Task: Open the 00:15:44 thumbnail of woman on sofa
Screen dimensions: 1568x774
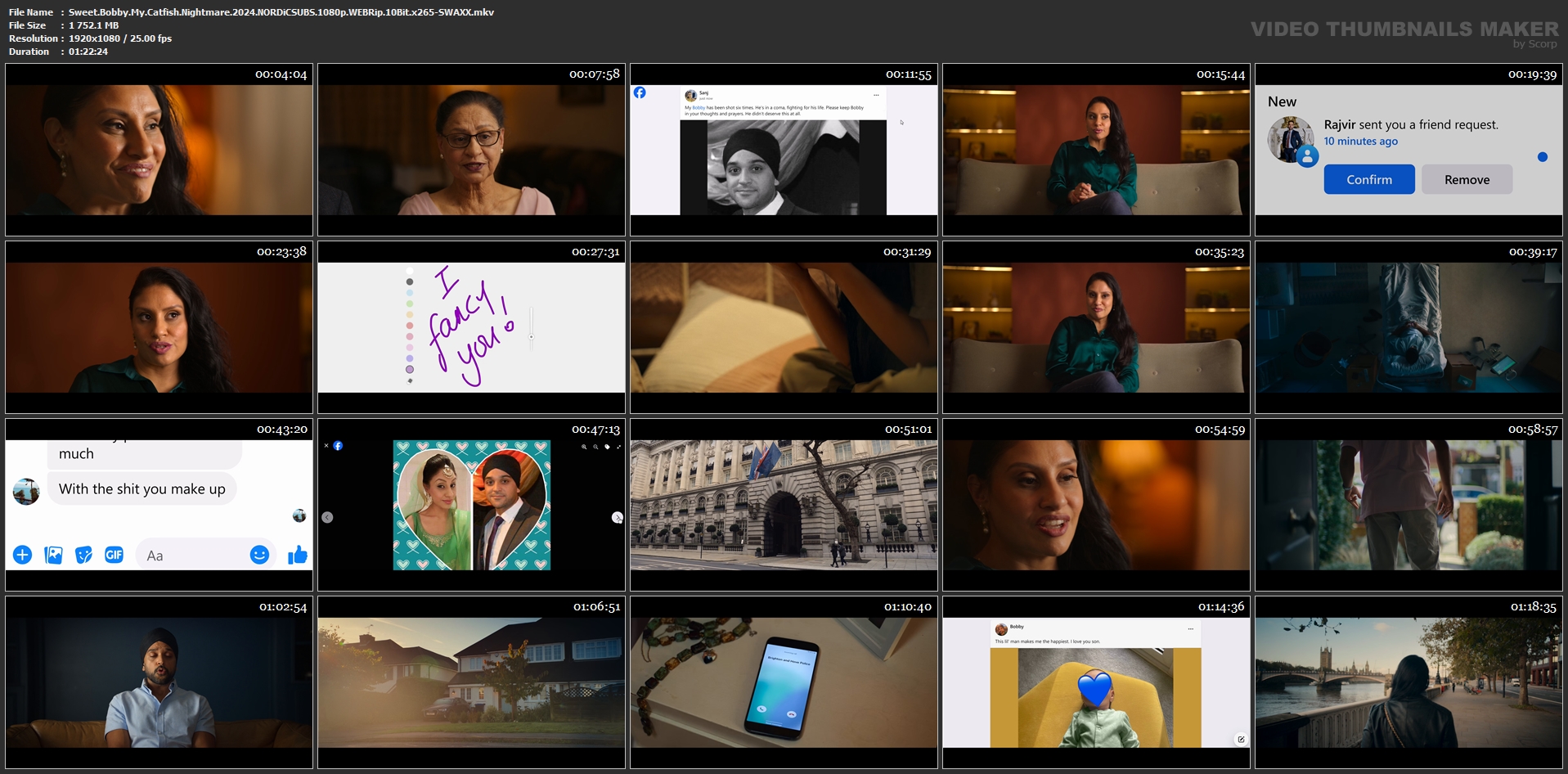Action: tap(1096, 150)
